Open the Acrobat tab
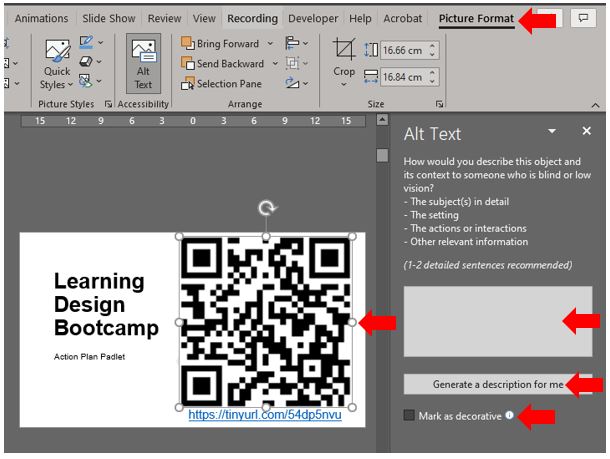This screenshot has width=610, height=459. pyautogui.click(x=403, y=18)
